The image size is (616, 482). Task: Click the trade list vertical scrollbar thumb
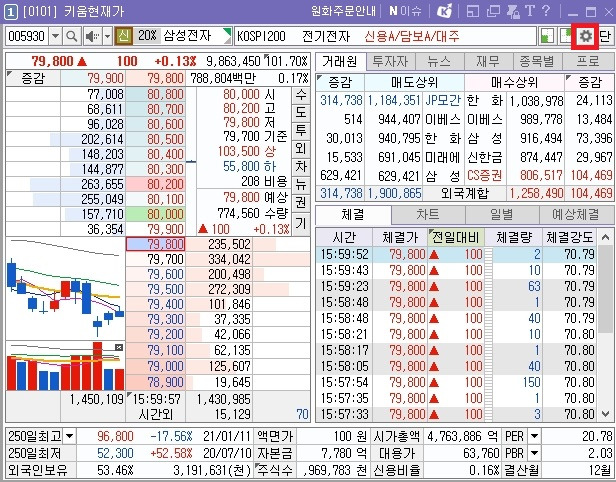[x=605, y=289]
